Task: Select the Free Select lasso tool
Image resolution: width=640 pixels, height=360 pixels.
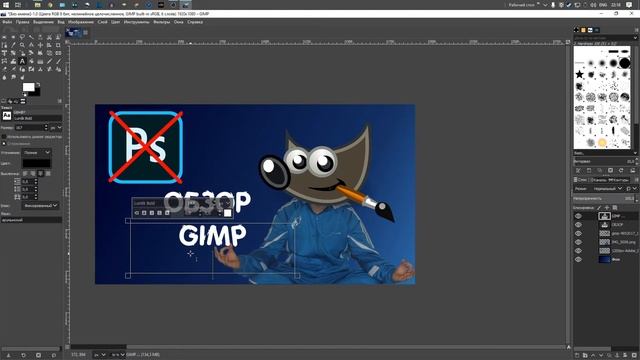Action: tap(22, 37)
